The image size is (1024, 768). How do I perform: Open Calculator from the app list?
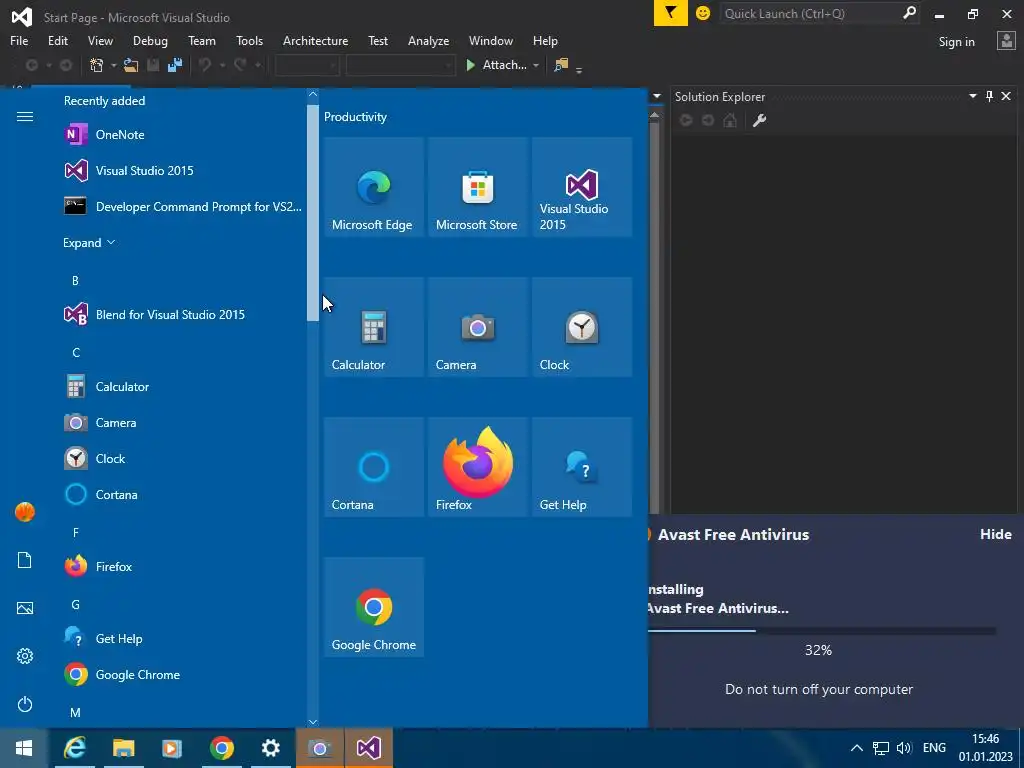[x=183, y=387]
